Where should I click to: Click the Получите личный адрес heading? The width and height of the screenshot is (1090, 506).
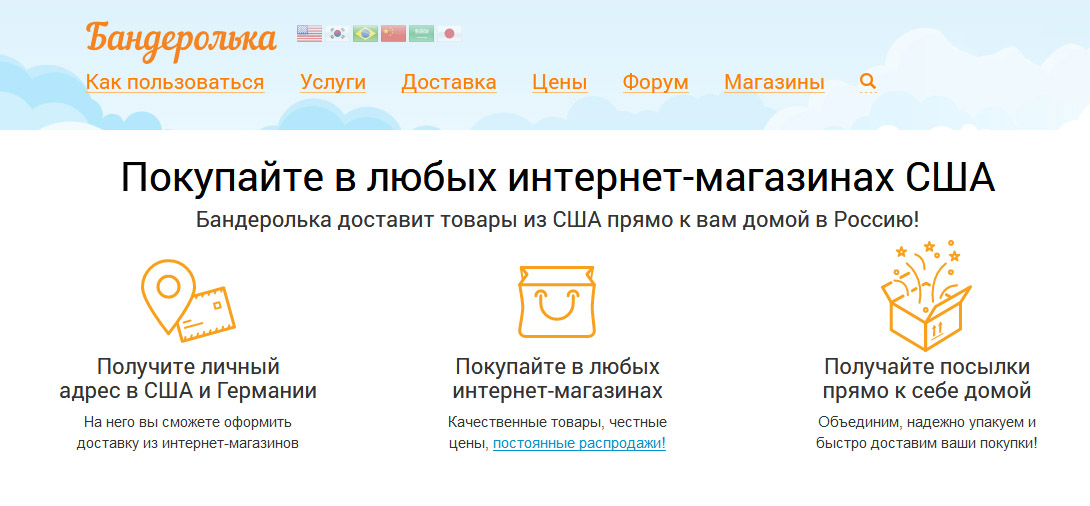click(188, 379)
